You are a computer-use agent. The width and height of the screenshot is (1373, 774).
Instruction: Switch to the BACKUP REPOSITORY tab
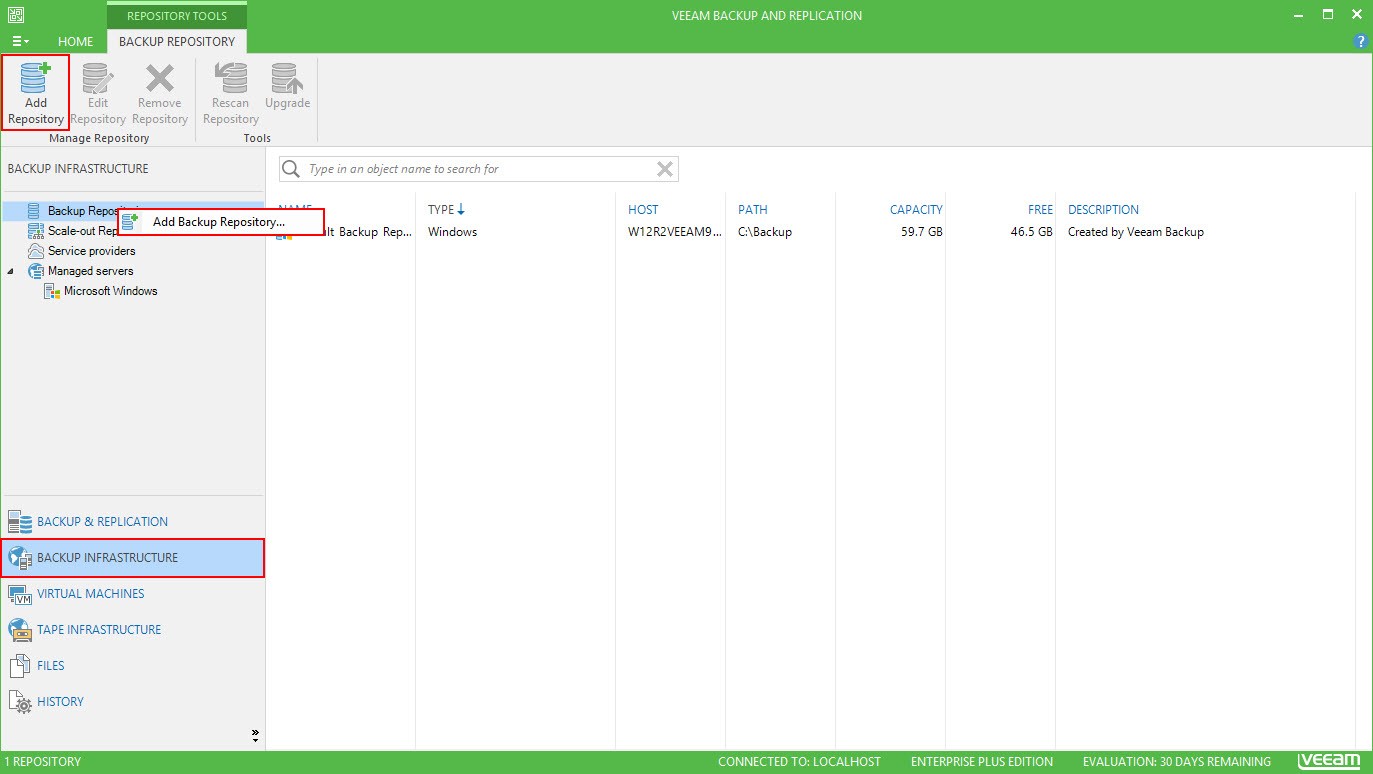pyautogui.click(x=177, y=42)
